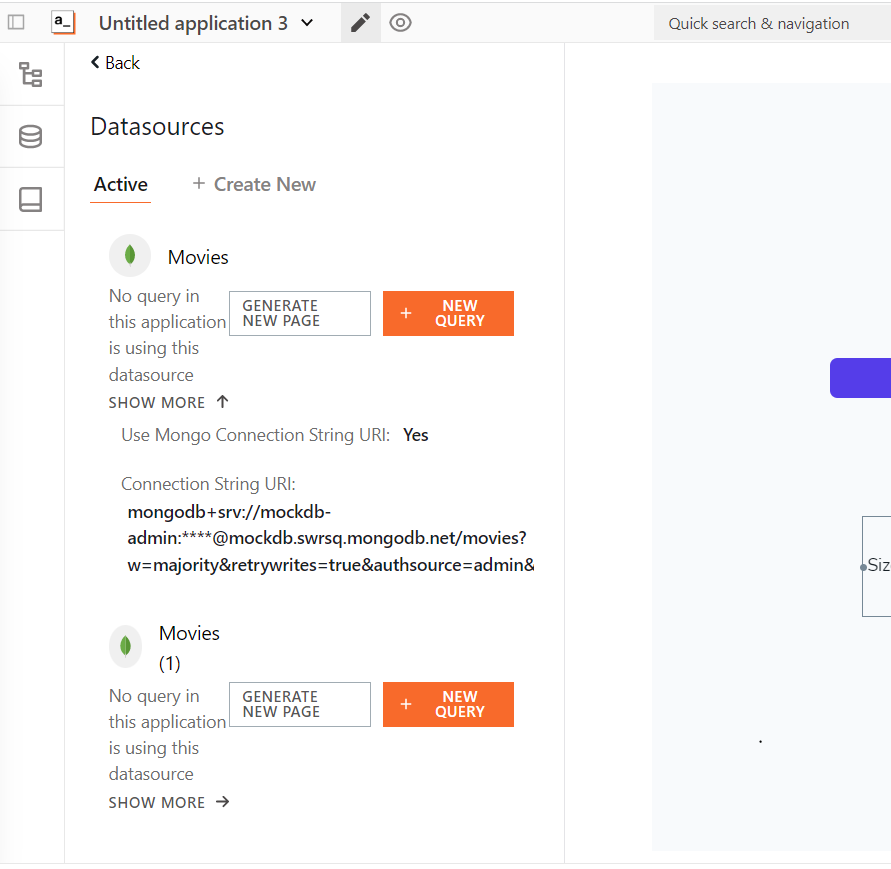Switch to preview mode eye icon

point(401,23)
